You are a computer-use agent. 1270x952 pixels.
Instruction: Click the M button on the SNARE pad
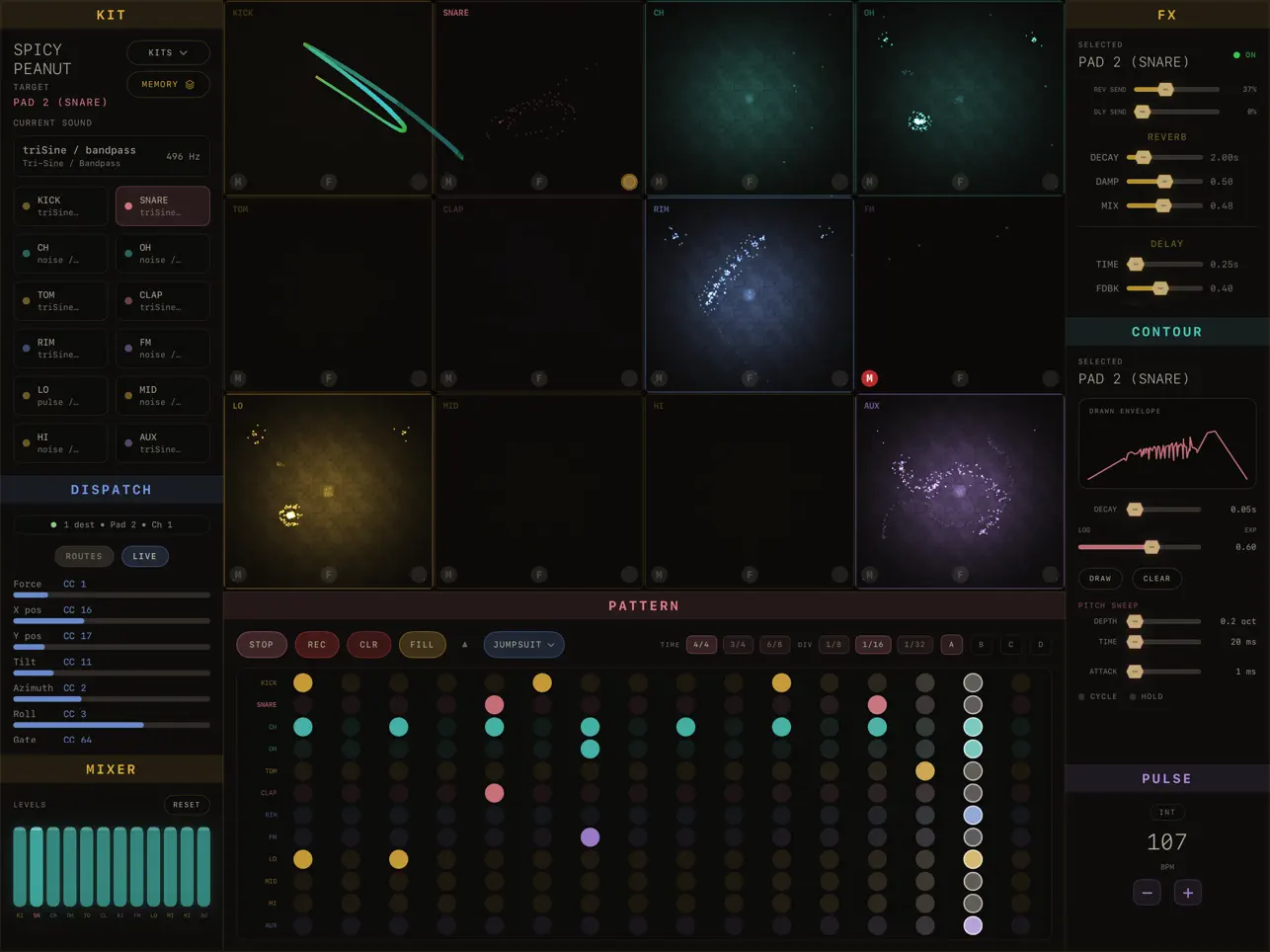tap(448, 182)
